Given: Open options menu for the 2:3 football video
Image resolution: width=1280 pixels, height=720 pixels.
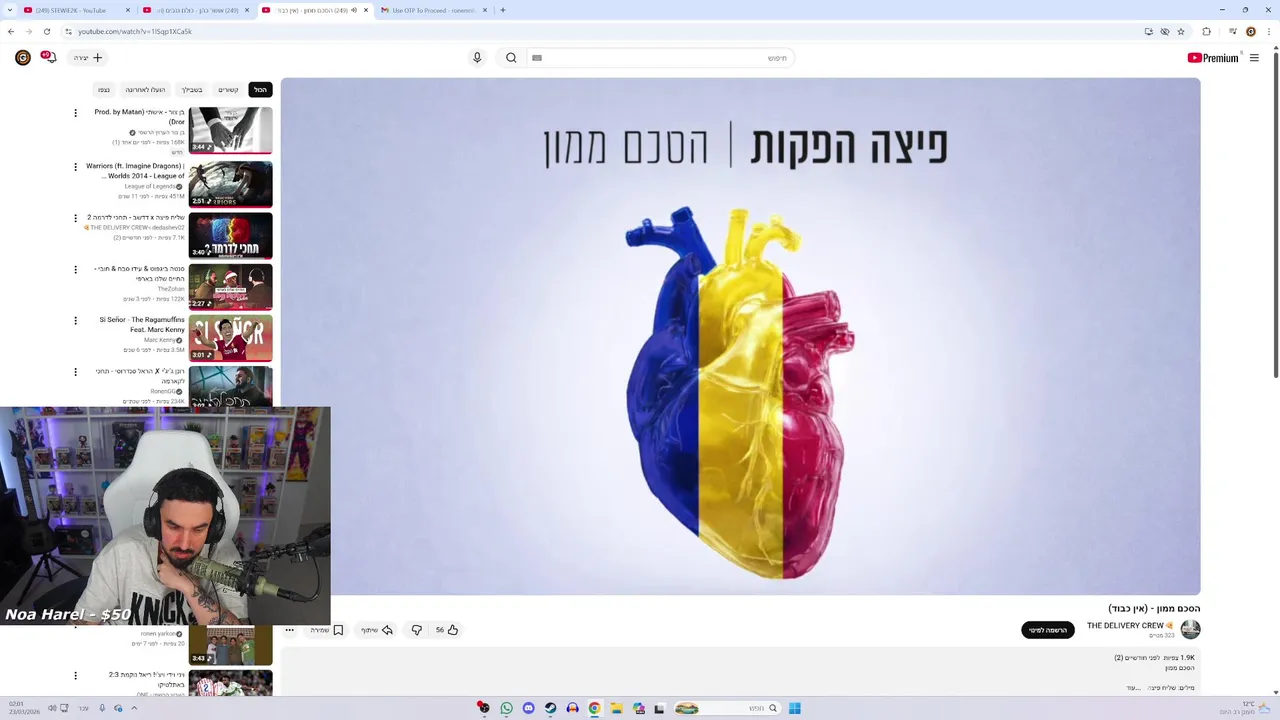Looking at the screenshot, I should (75, 676).
